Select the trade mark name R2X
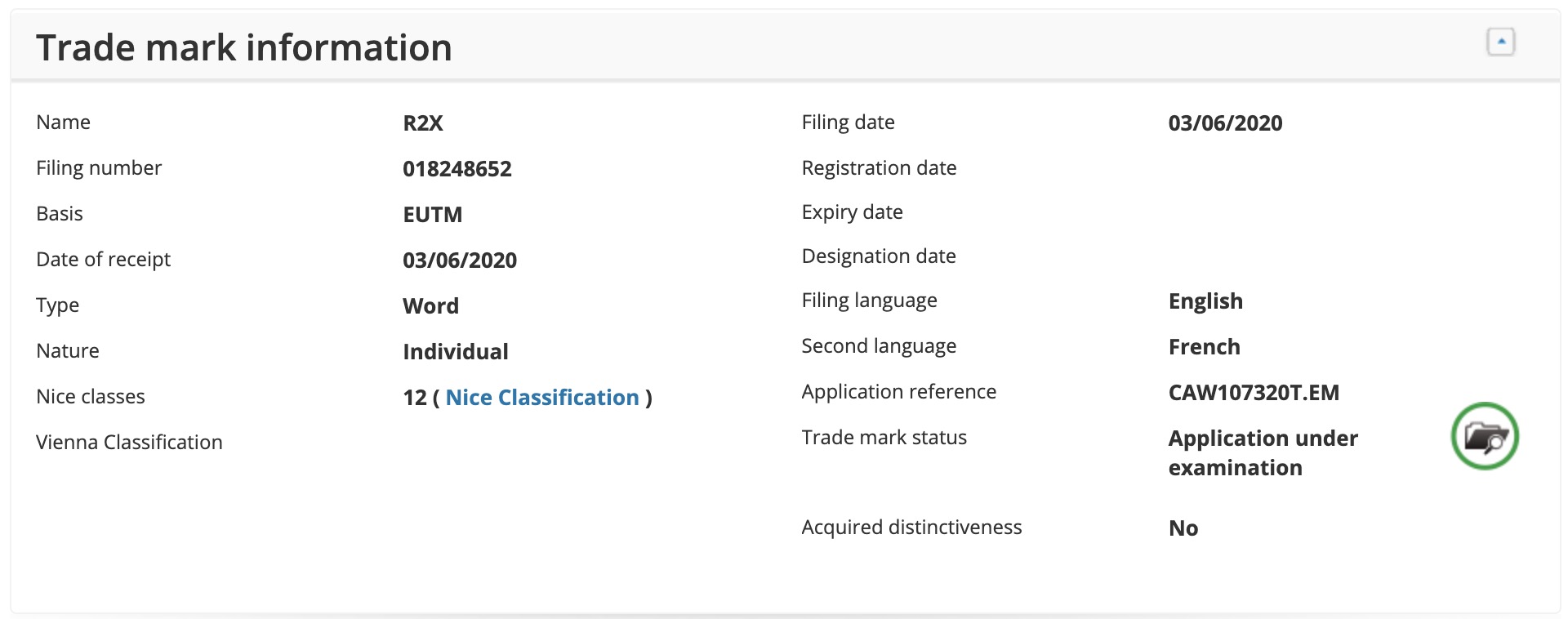This screenshot has width=1568, height=619. (x=423, y=123)
